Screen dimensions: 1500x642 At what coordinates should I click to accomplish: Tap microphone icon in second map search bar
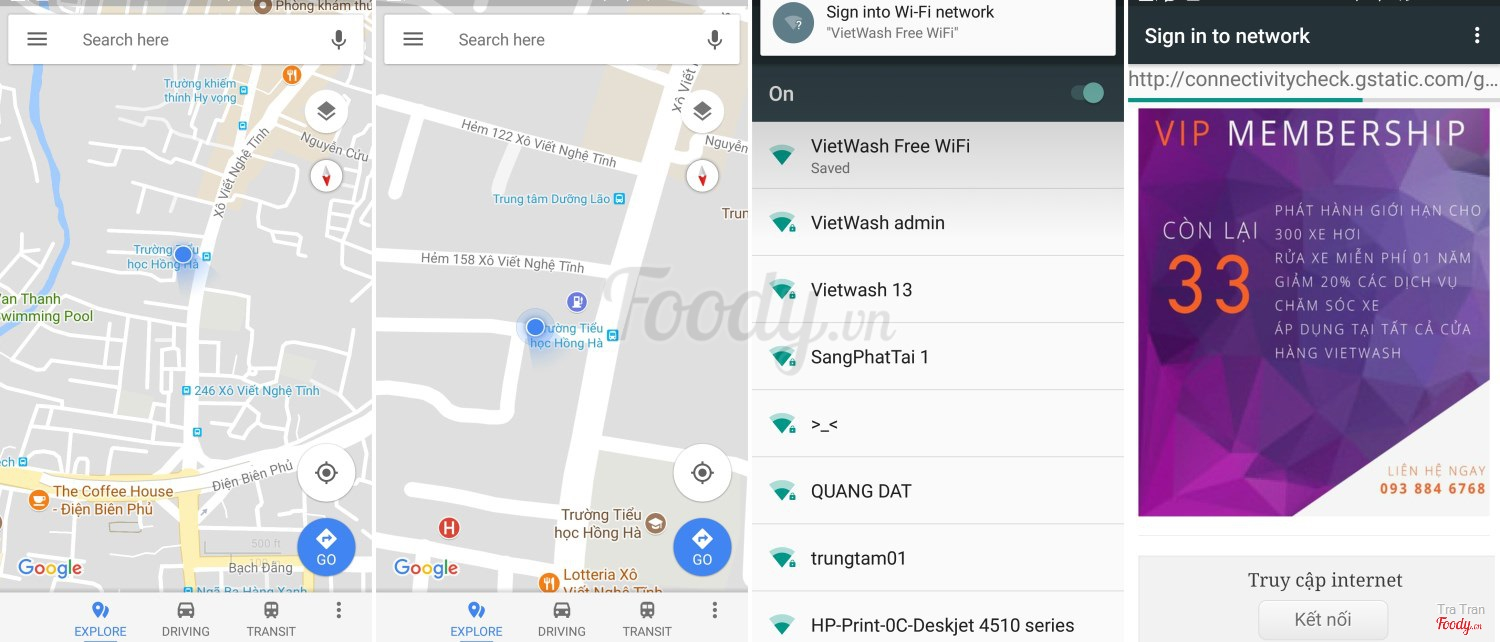pyautogui.click(x=714, y=40)
